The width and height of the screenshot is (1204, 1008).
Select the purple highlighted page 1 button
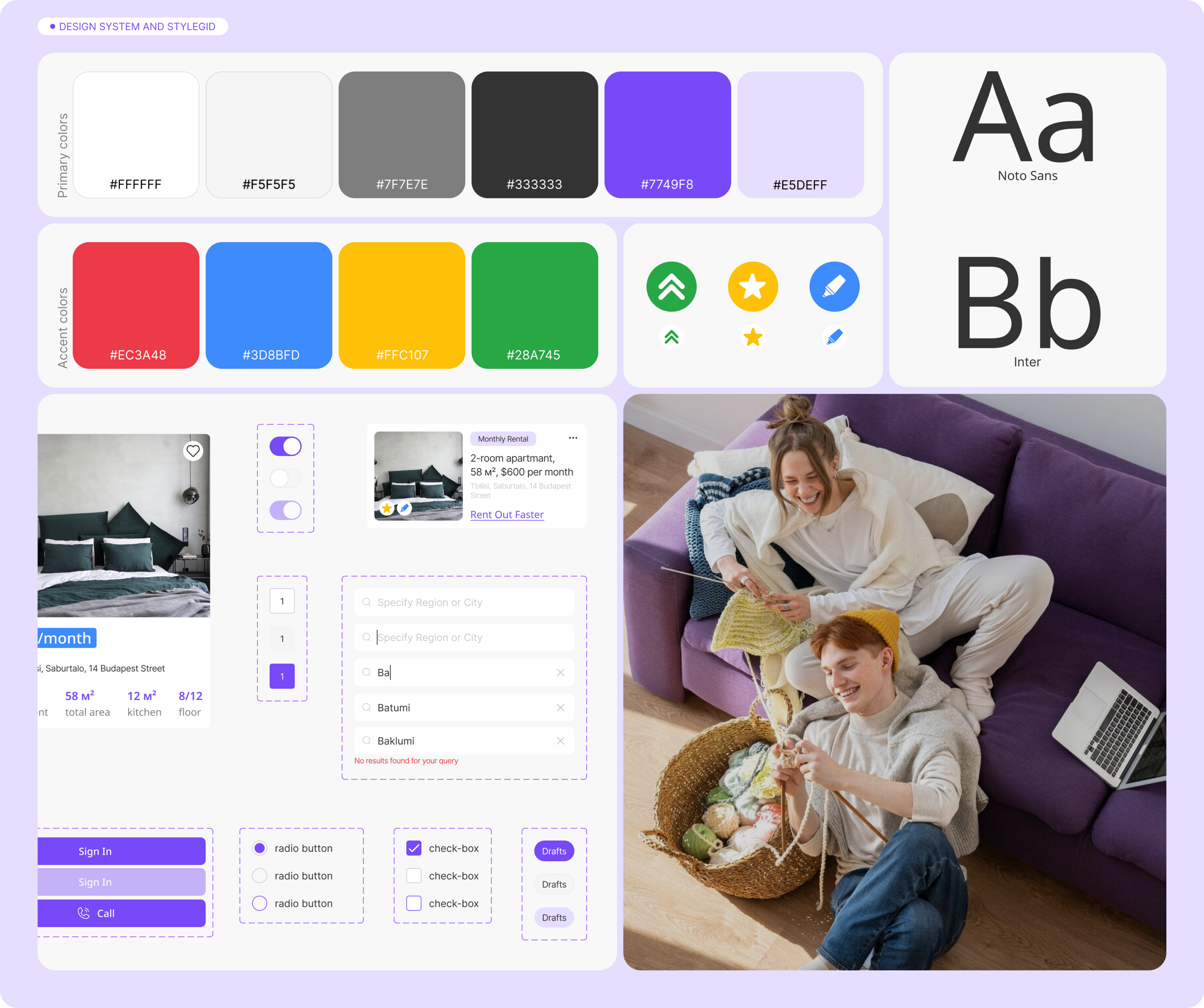[282, 676]
